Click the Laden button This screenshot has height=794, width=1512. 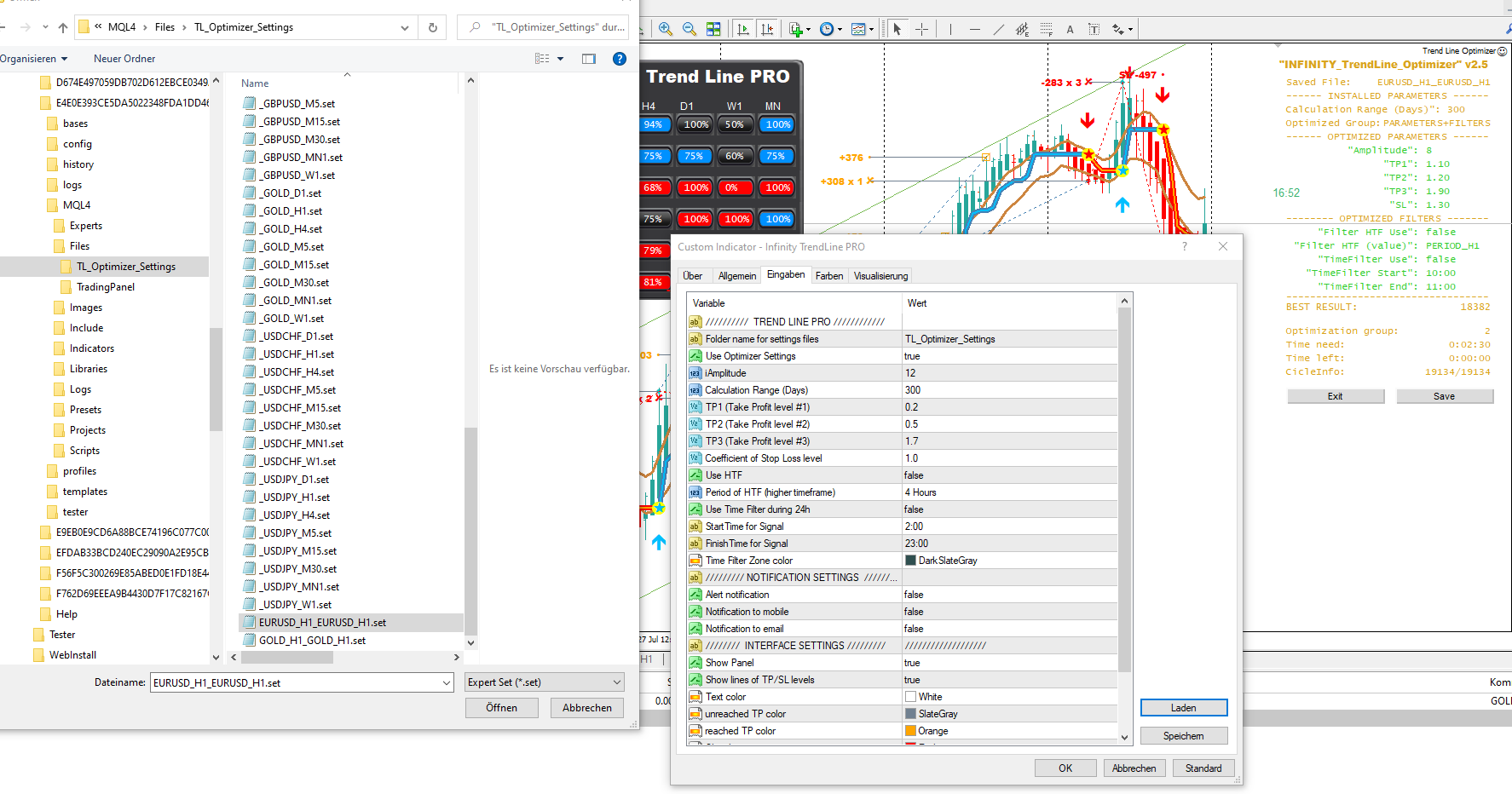pyautogui.click(x=1184, y=708)
